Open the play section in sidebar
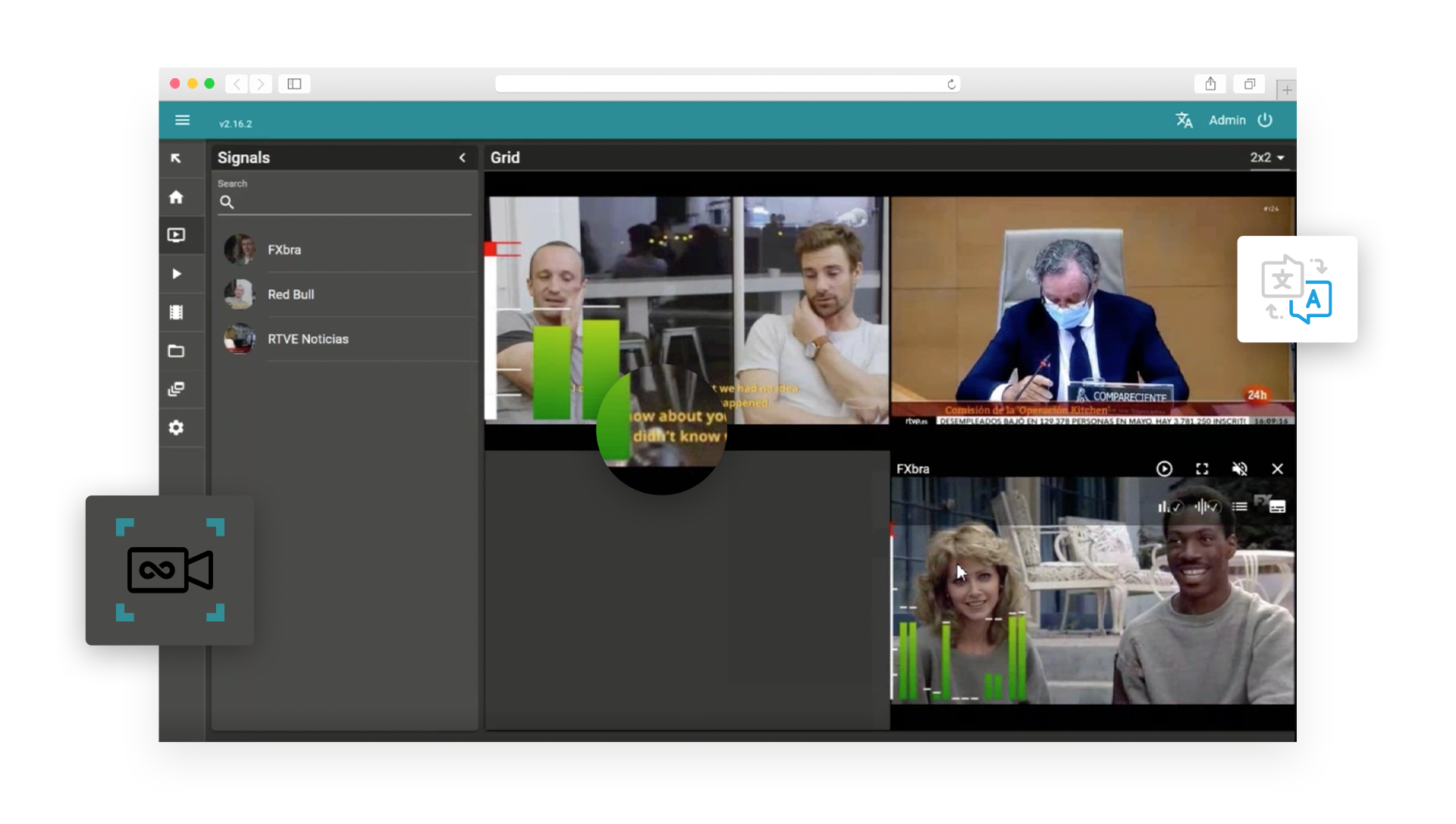 click(177, 274)
